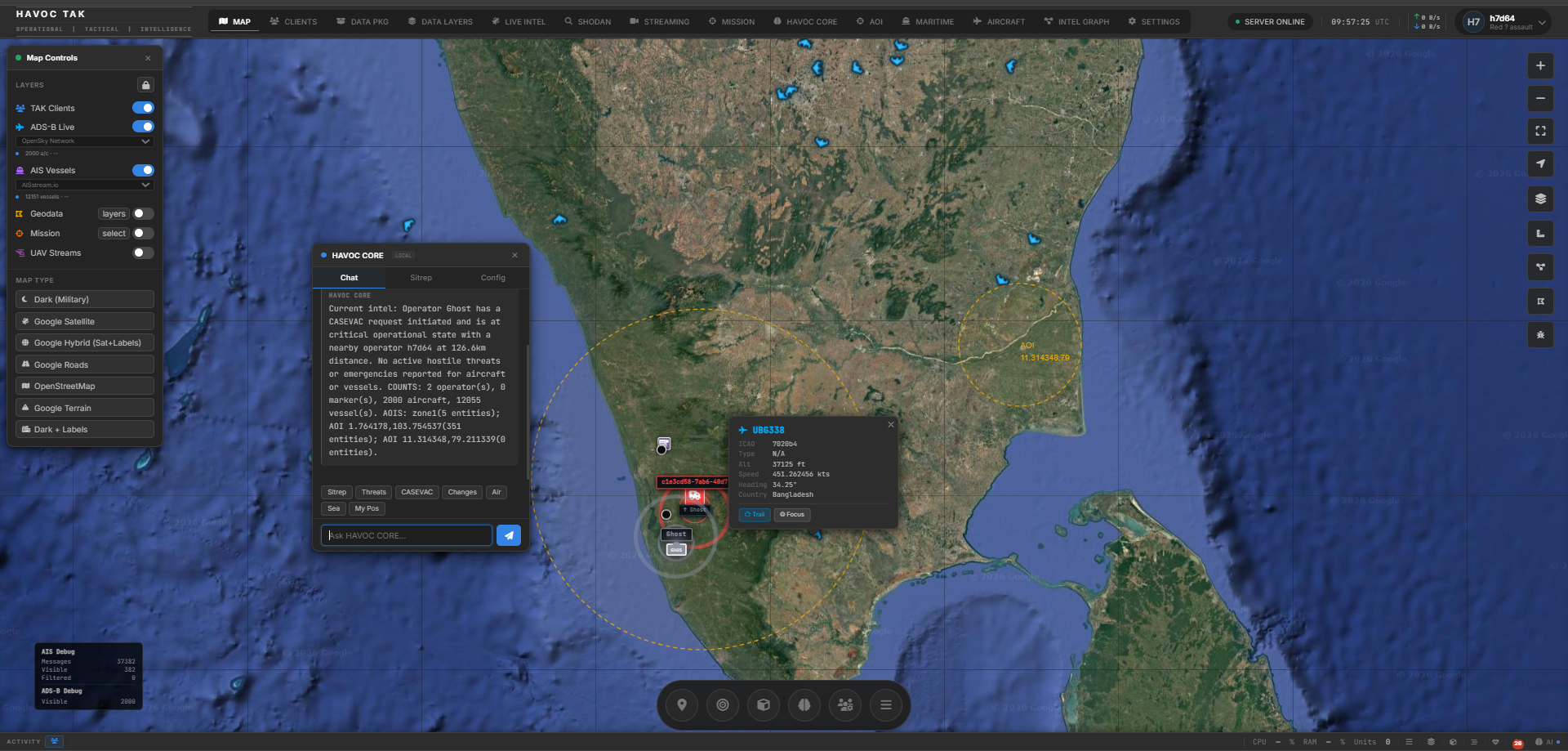
Task: Open the hamburger menu in bottom dock
Action: [886, 704]
